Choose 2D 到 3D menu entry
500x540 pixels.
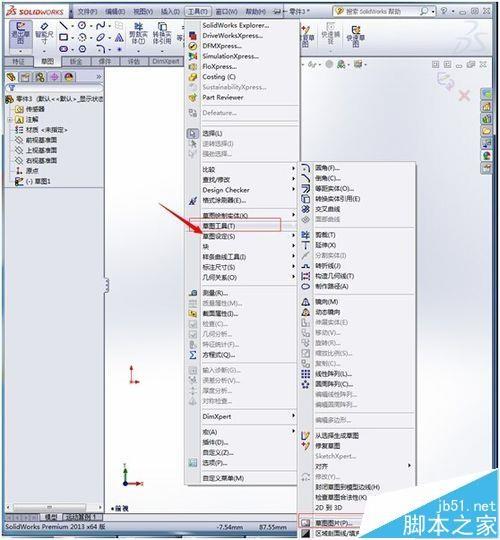(x=329, y=508)
